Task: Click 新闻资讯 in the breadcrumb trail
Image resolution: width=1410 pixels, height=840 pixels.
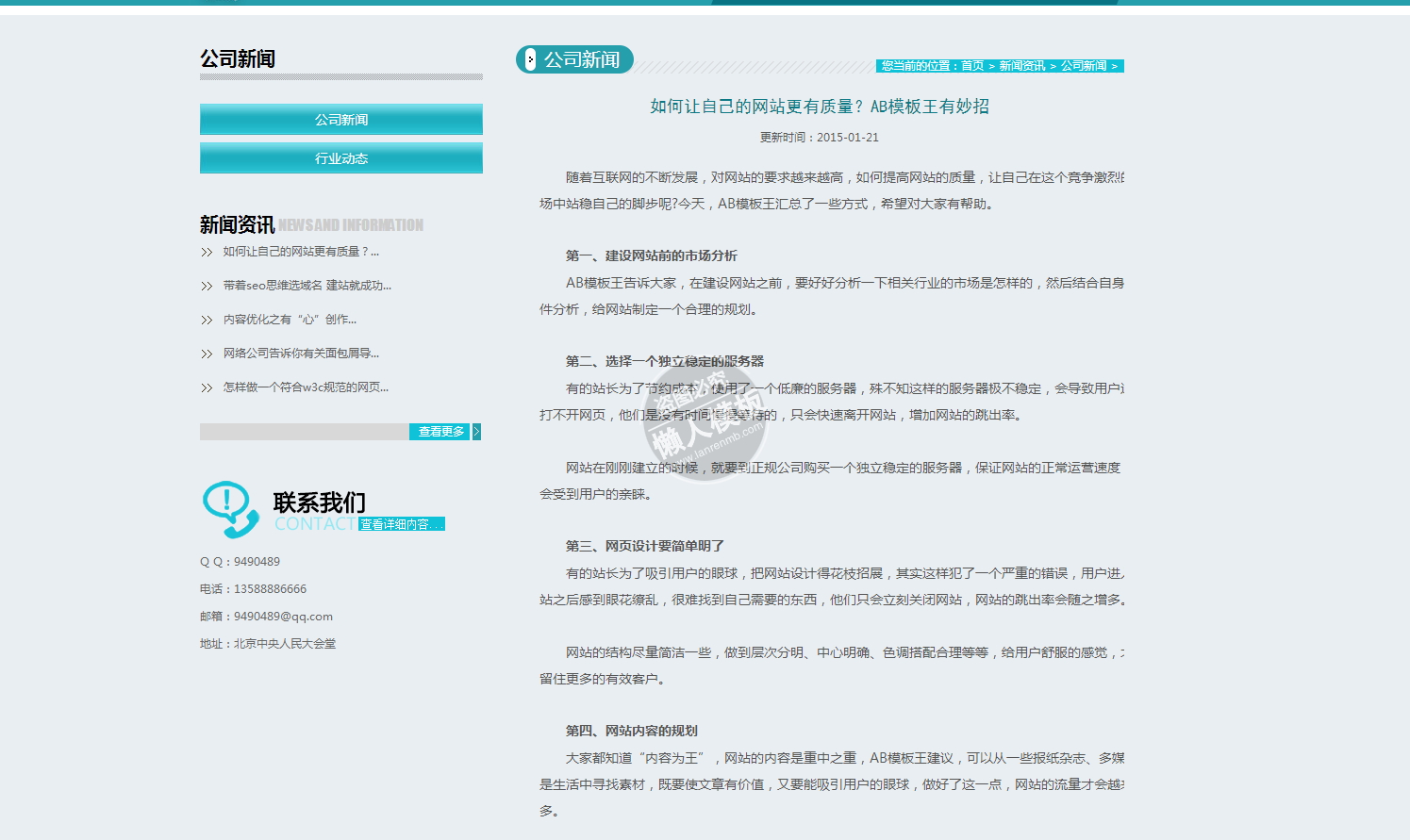Action: point(1021,66)
